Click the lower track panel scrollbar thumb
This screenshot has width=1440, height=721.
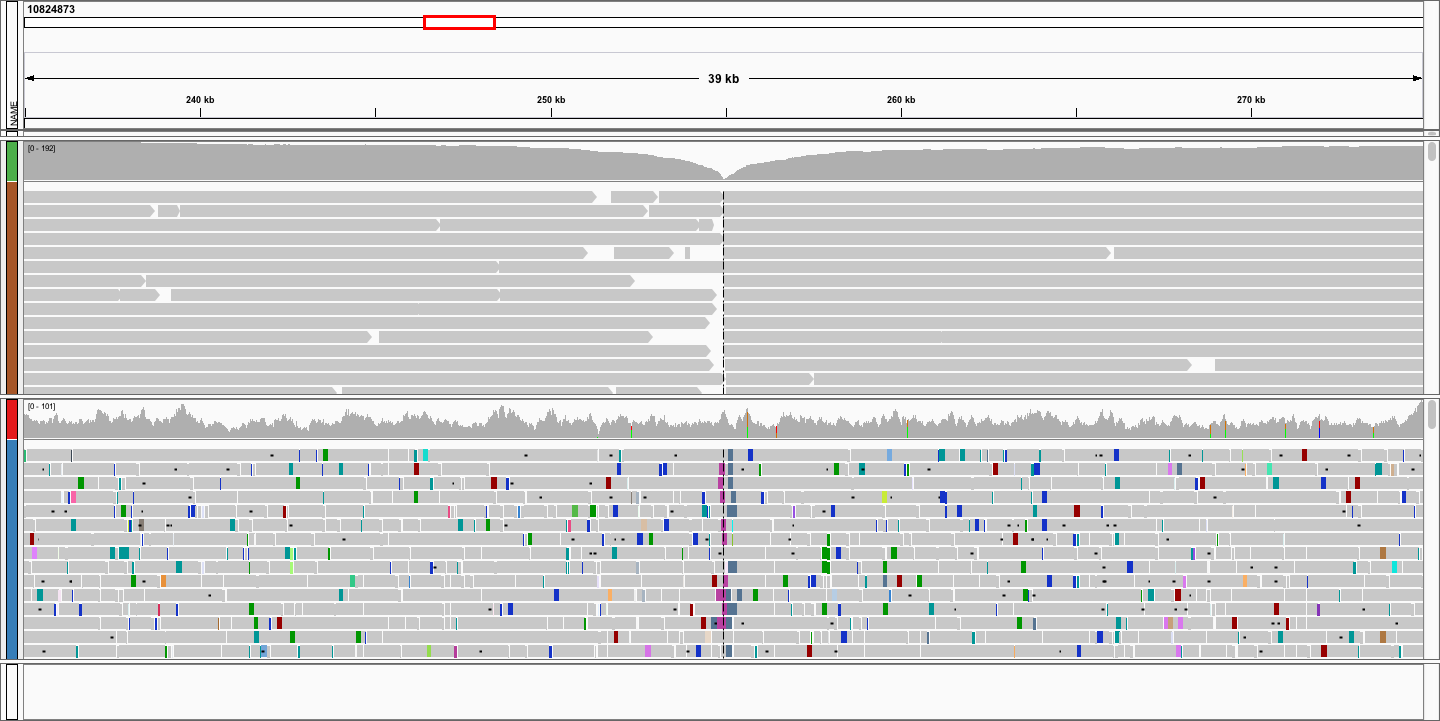[x=1431, y=414]
